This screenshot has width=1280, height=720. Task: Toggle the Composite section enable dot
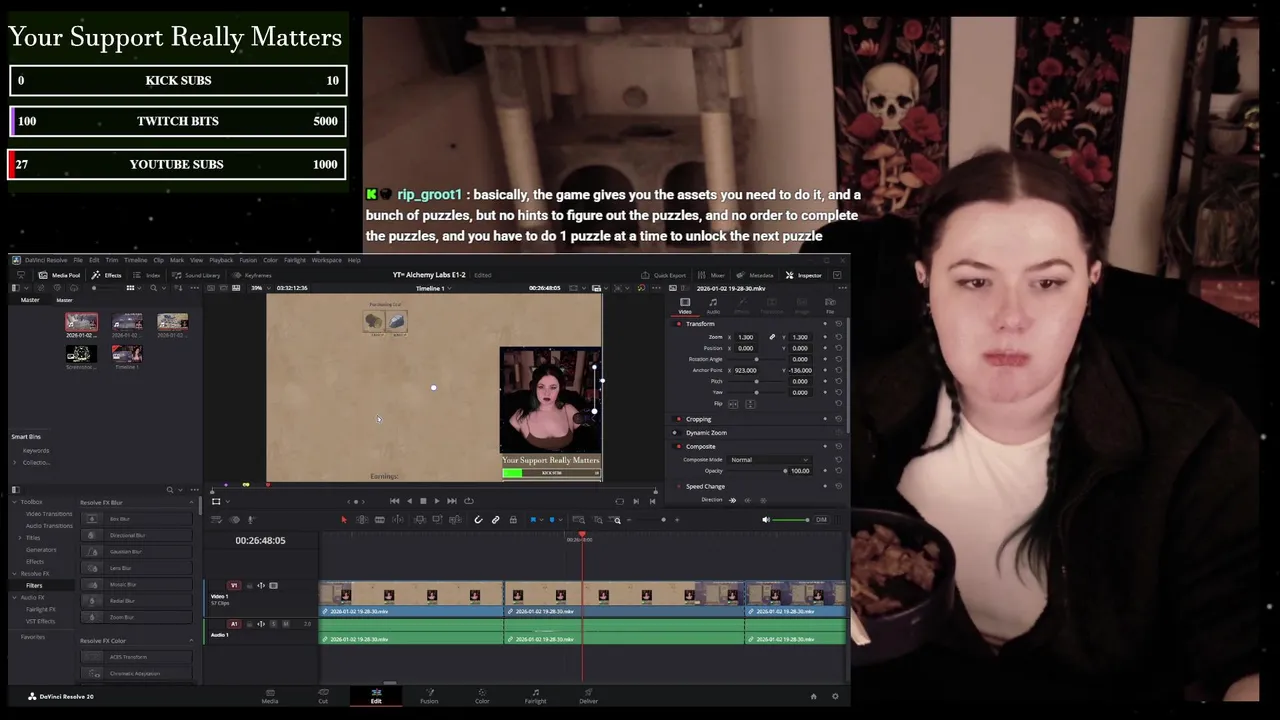pyautogui.click(x=679, y=447)
